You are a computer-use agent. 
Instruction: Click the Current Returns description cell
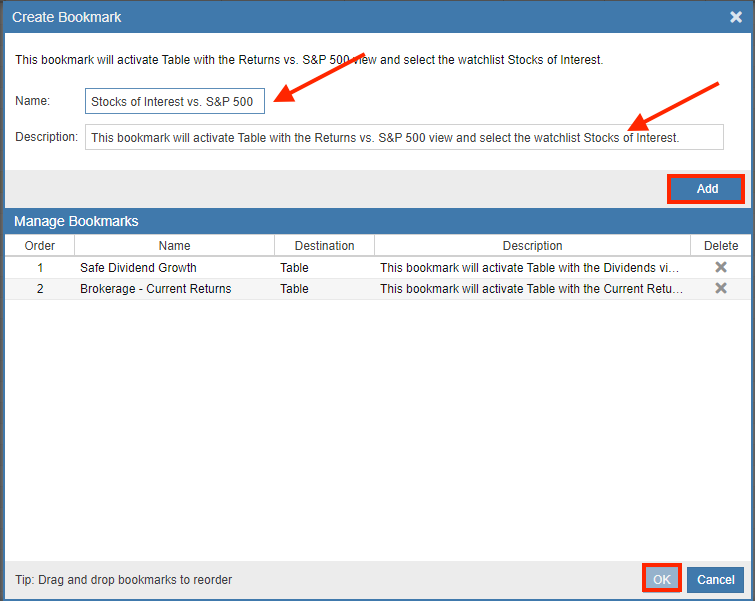tap(532, 288)
